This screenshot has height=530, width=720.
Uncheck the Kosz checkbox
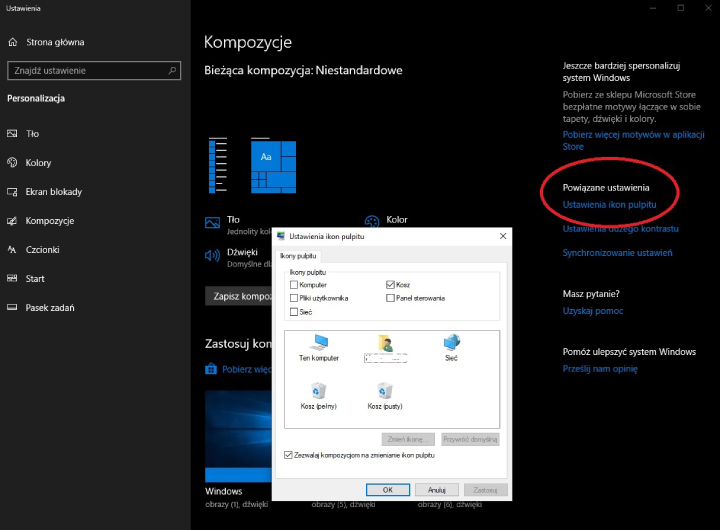390,285
